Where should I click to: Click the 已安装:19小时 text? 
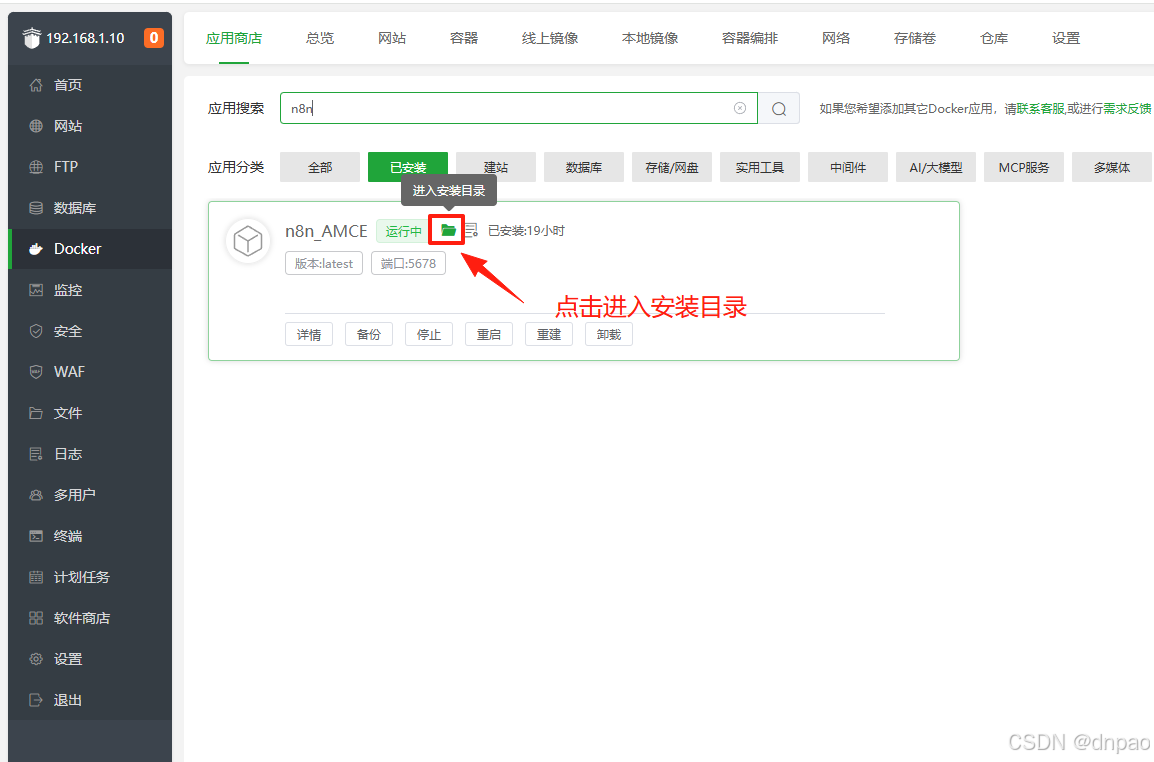click(x=526, y=231)
